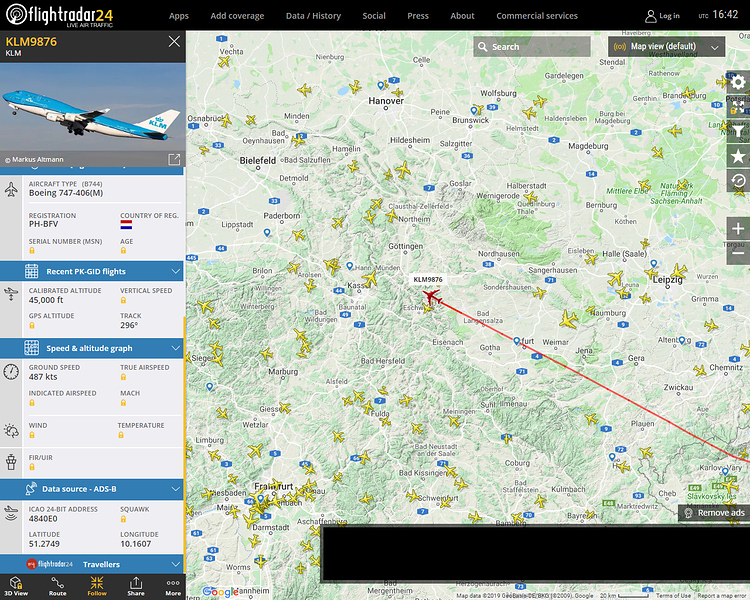The width and height of the screenshot is (750, 600).
Task: Zoom out the map with minus button
Action: pyautogui.click(x=738, y=253)
